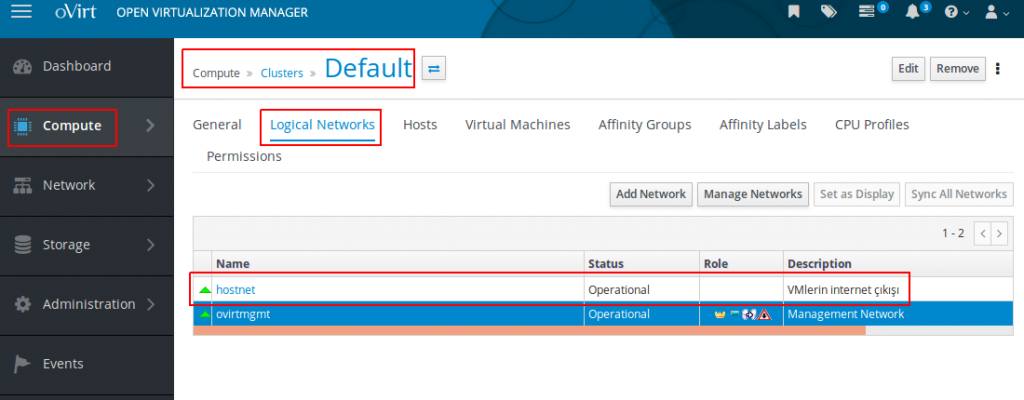Switch to the Logical Networks tab
Screen dimensions: 1024x400
(323, 125)
